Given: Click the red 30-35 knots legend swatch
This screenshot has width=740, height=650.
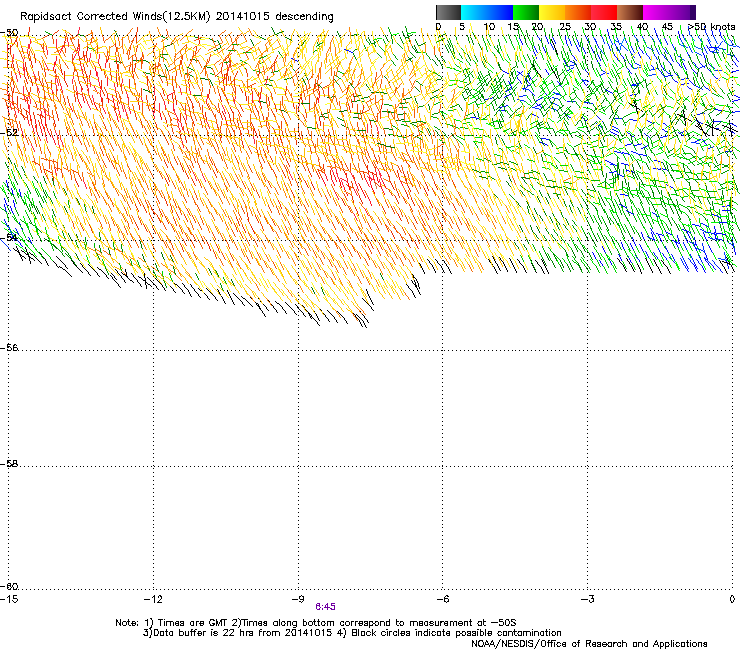Looking at the screenshot, I should pyautogui.click(x=604, y=12).
